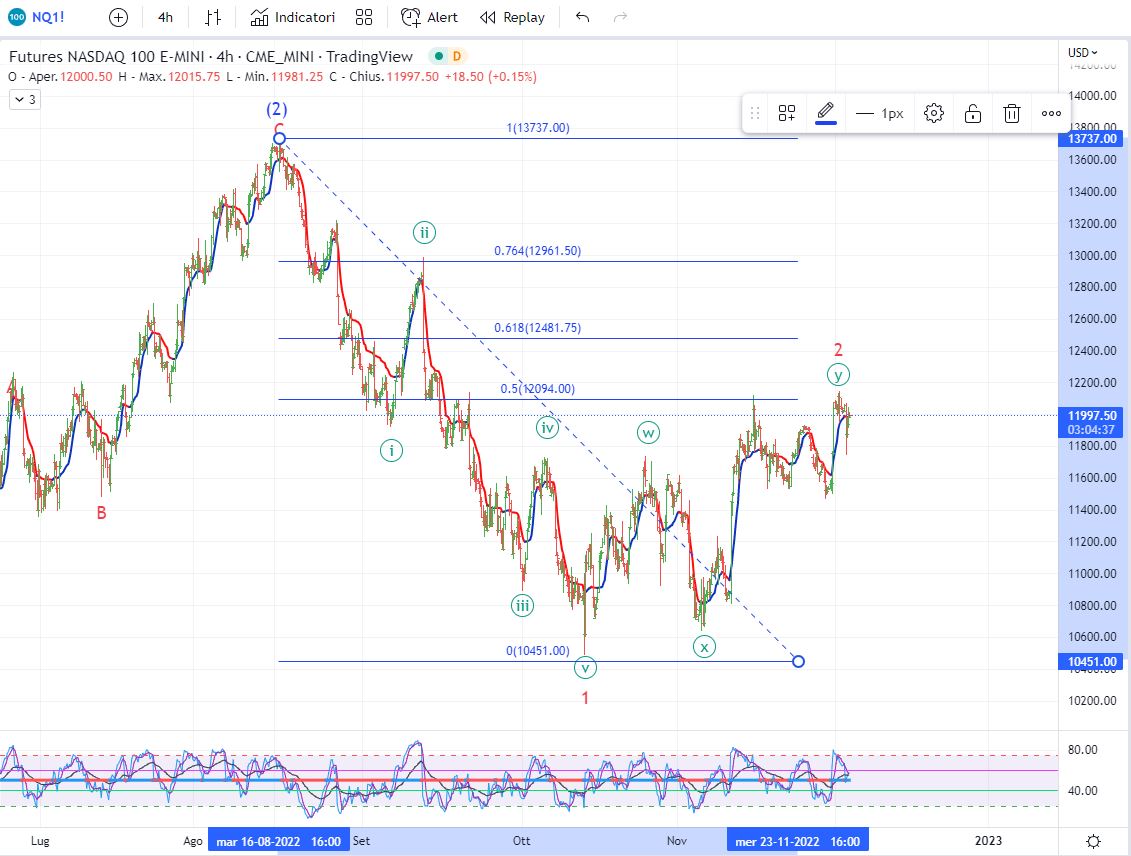Click the 13737.00 price axis label
This screenshot has width=1131, height=856.
[x=1093, y=138]
